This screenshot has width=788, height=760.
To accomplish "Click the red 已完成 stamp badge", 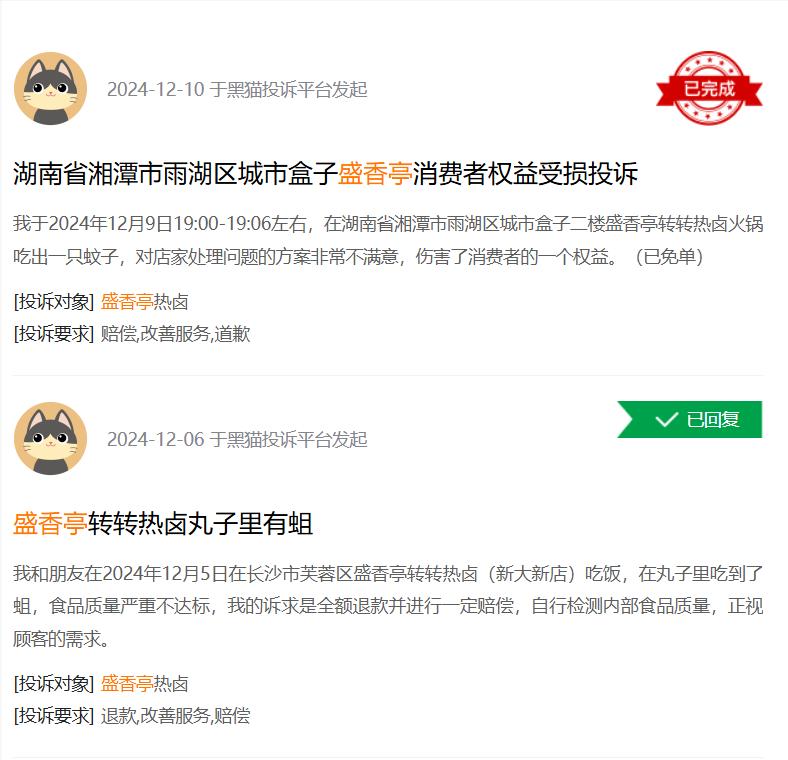I will pos(709,88).
